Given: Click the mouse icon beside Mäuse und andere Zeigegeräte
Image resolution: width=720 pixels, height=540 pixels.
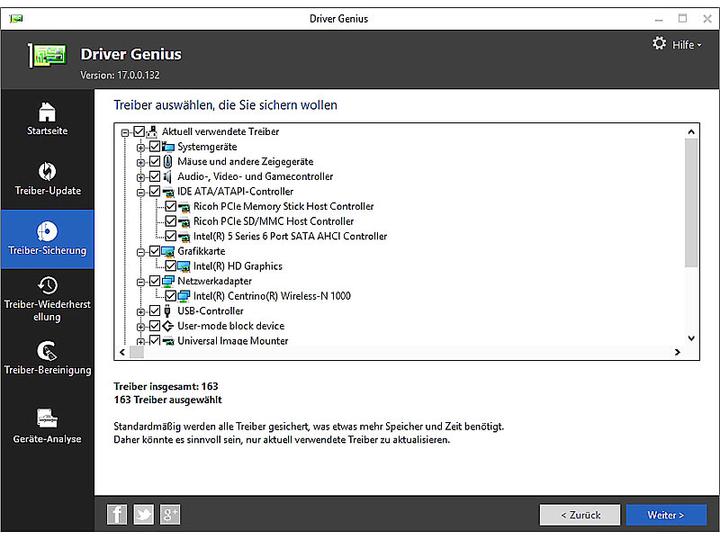Looking at the screenshot, I should click(168, 162).
